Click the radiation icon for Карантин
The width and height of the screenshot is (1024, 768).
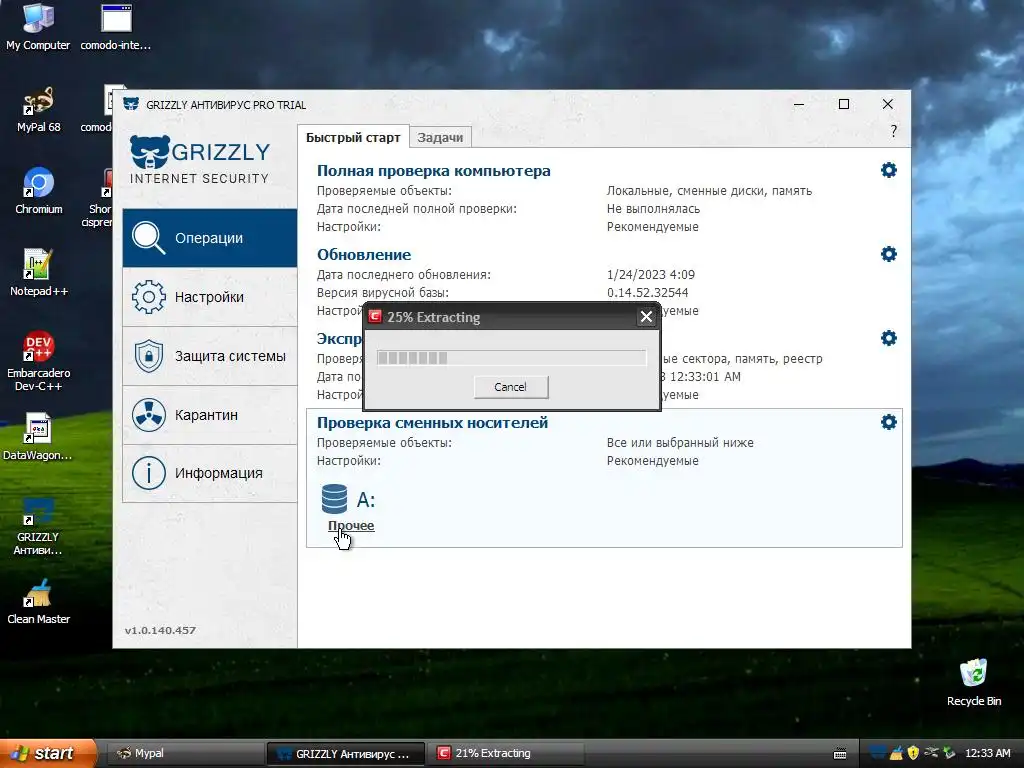pos(148,415)
